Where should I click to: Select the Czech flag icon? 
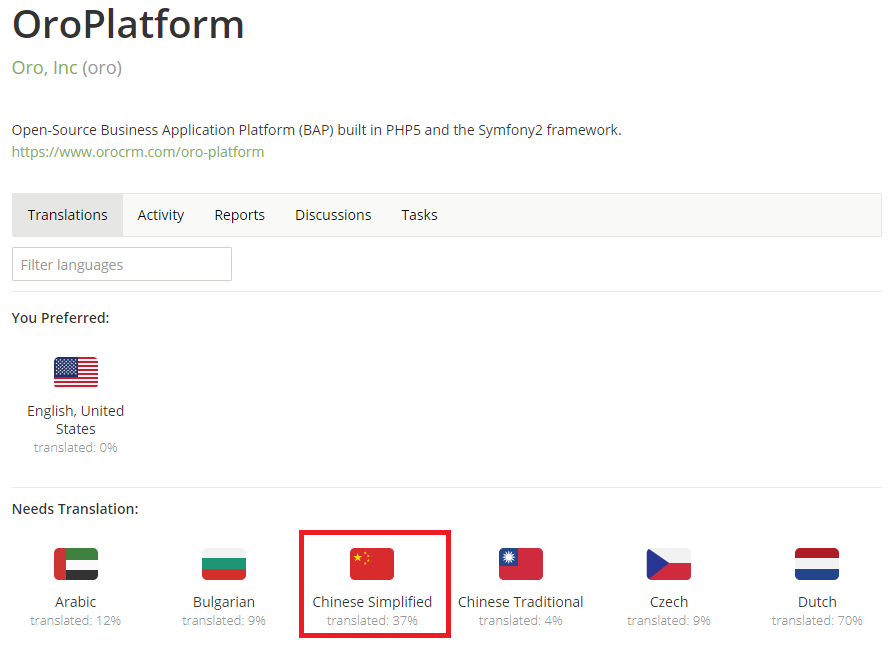[669, 564]
